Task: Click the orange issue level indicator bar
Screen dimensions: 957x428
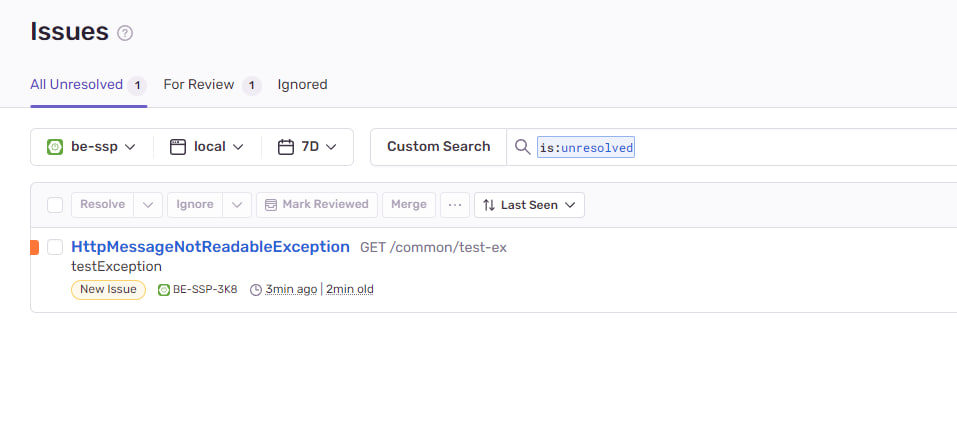Action: [x=35, y=247]
